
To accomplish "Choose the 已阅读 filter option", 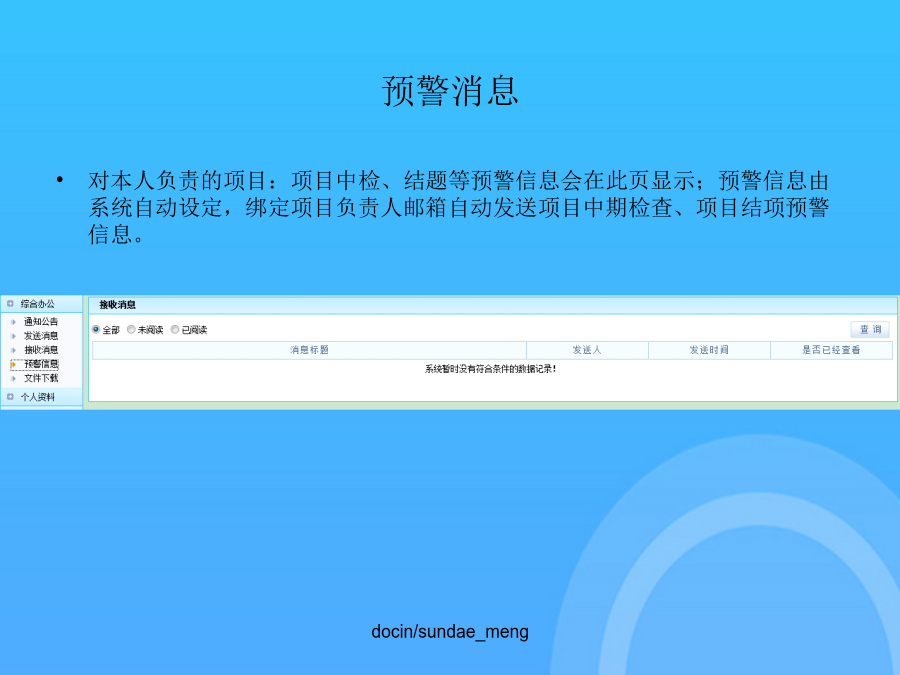I will 174,329.
